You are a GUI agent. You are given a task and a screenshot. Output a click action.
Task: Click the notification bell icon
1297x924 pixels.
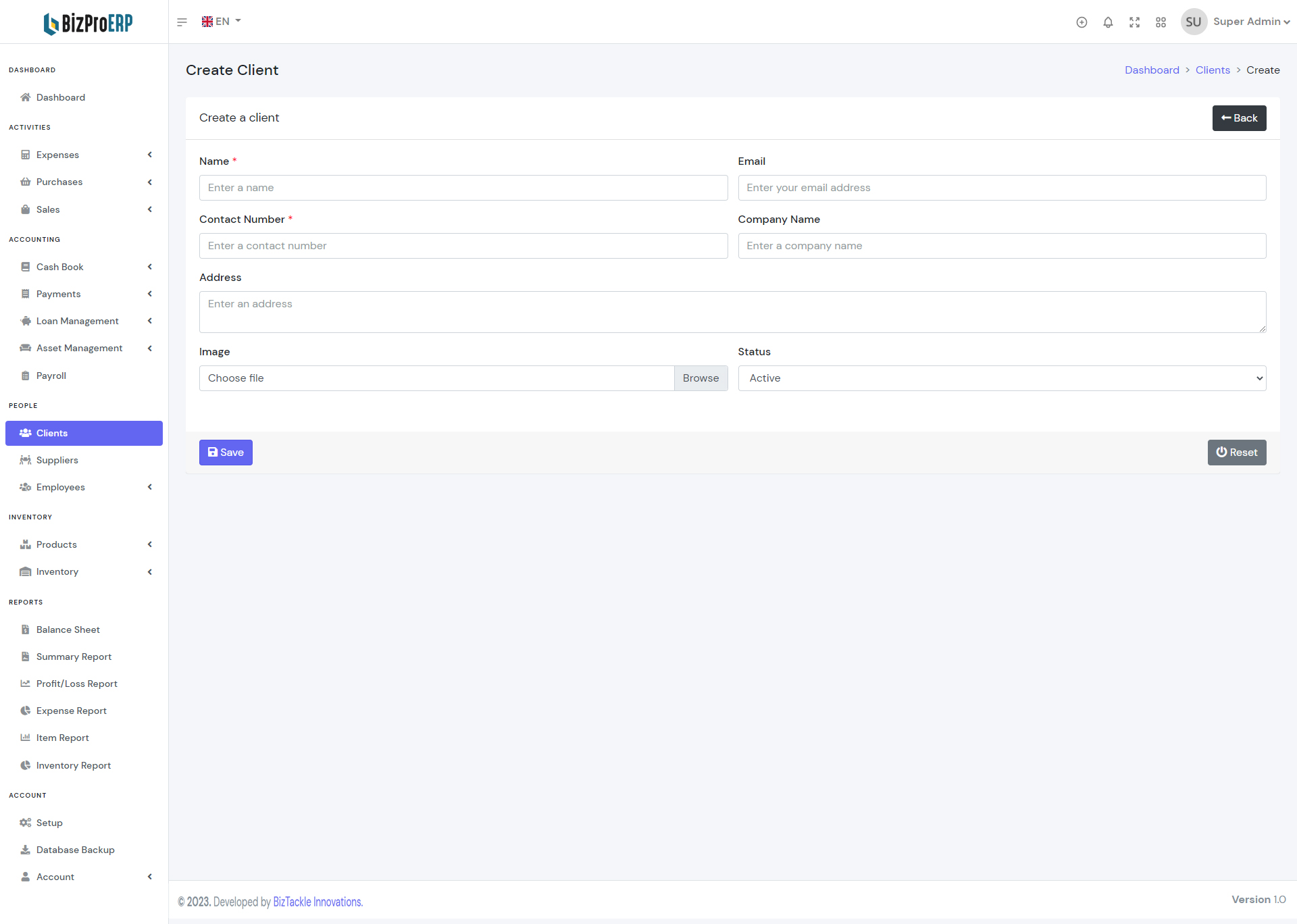[1108, 22]
